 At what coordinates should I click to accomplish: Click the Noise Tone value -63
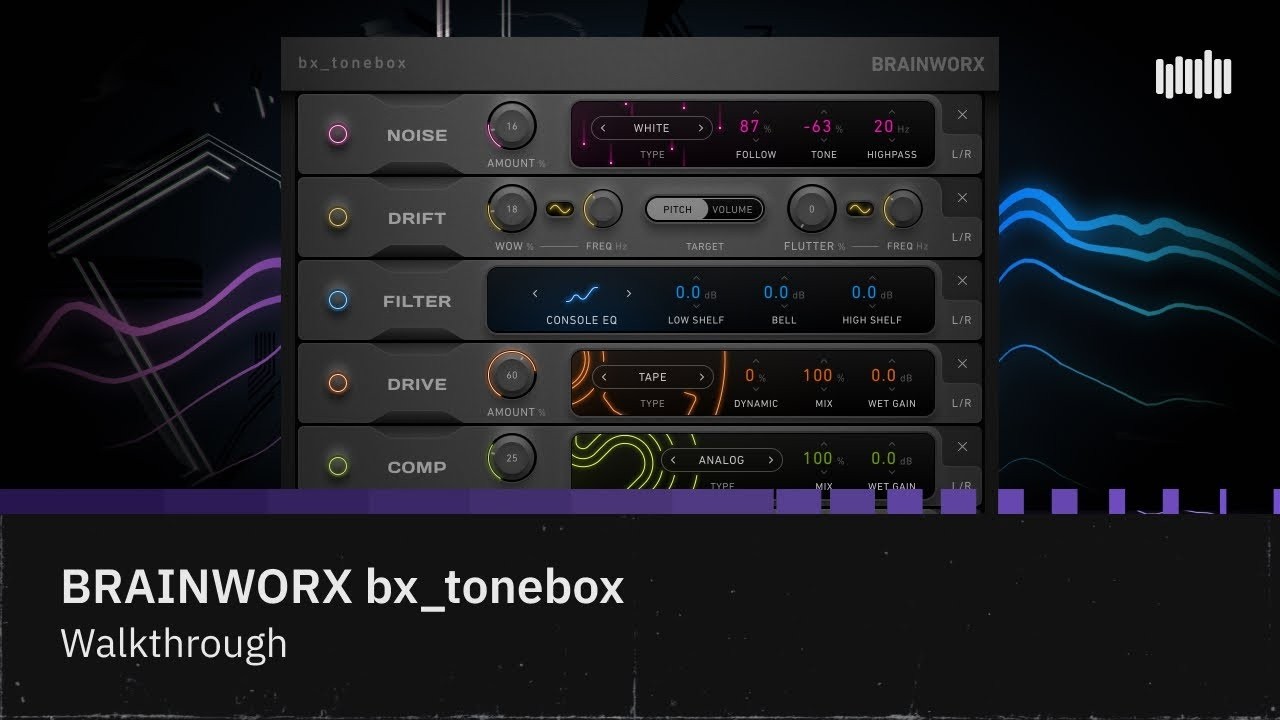click(818, 127)
